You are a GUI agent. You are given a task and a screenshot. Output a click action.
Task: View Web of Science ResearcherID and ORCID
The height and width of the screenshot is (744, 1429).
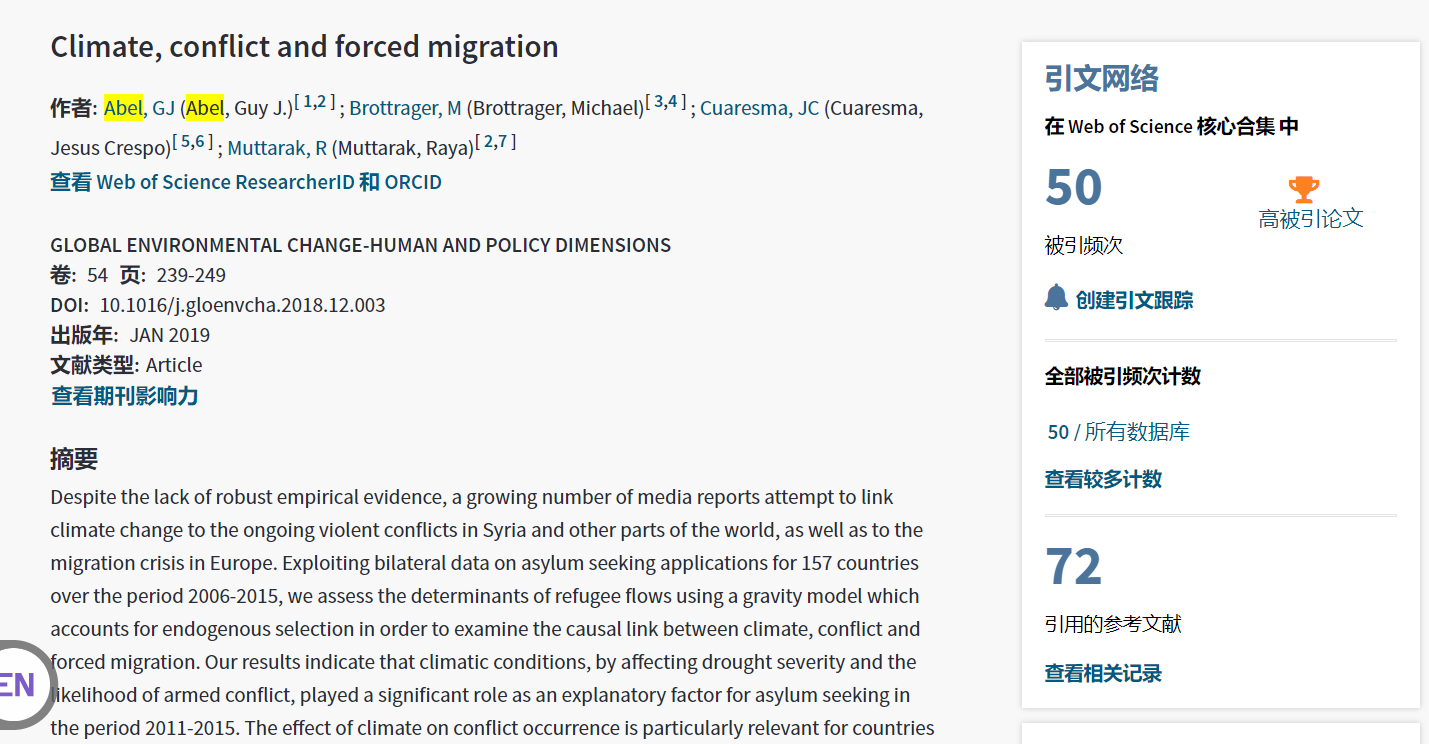pos(246,182)
